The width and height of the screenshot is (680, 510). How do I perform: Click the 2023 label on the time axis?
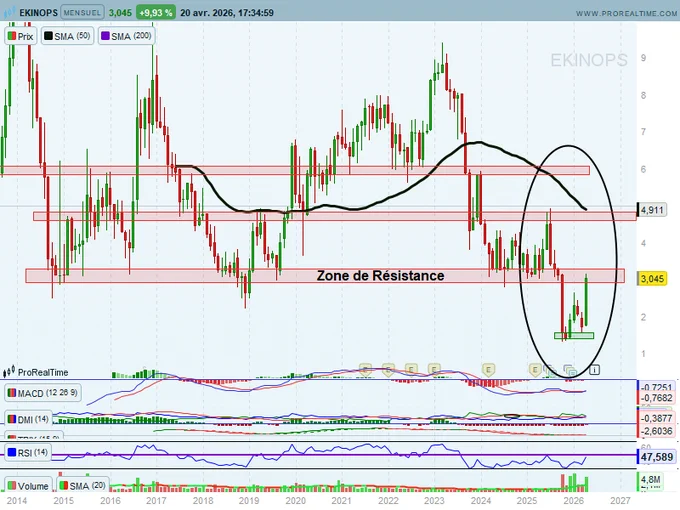coord(434,500)
